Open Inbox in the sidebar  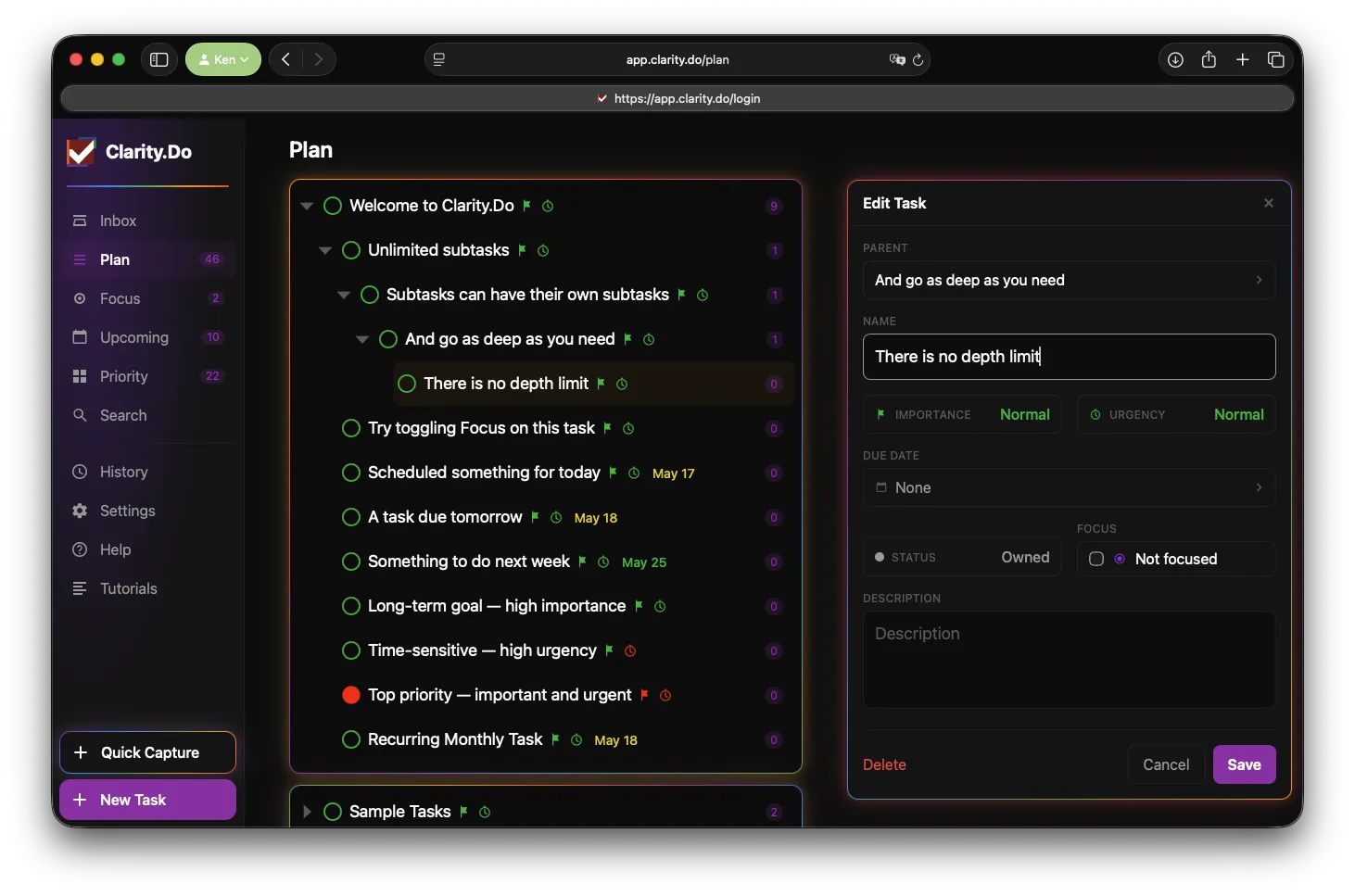[x=148, y=221]
